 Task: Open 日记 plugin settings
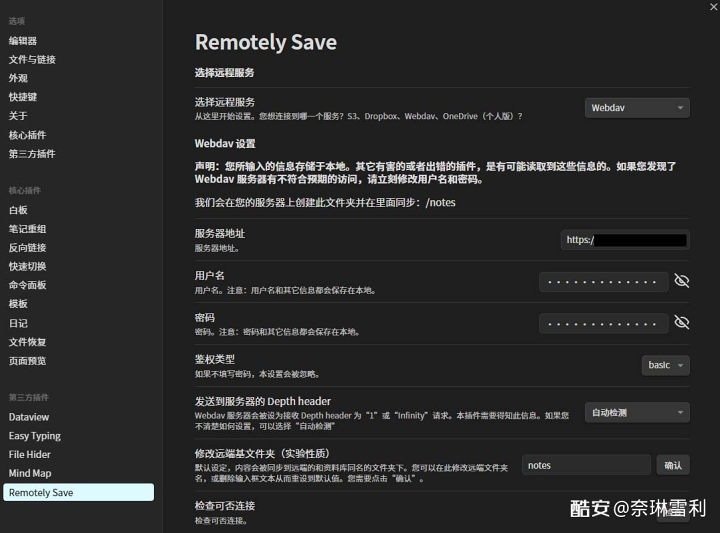[x=18, y=323]
